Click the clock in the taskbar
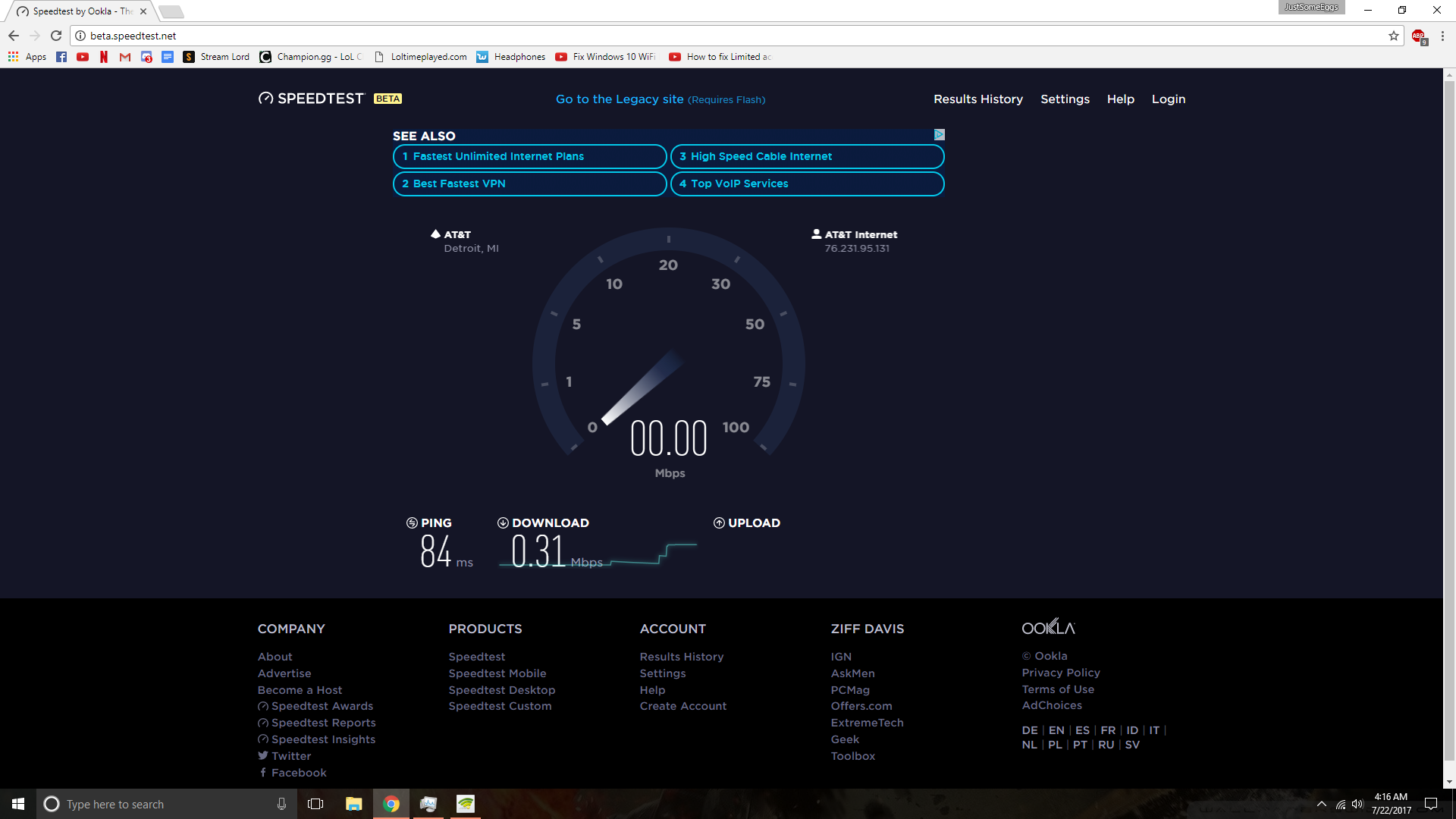The height and width of the screenshot is (819, 1456). 1391,804
